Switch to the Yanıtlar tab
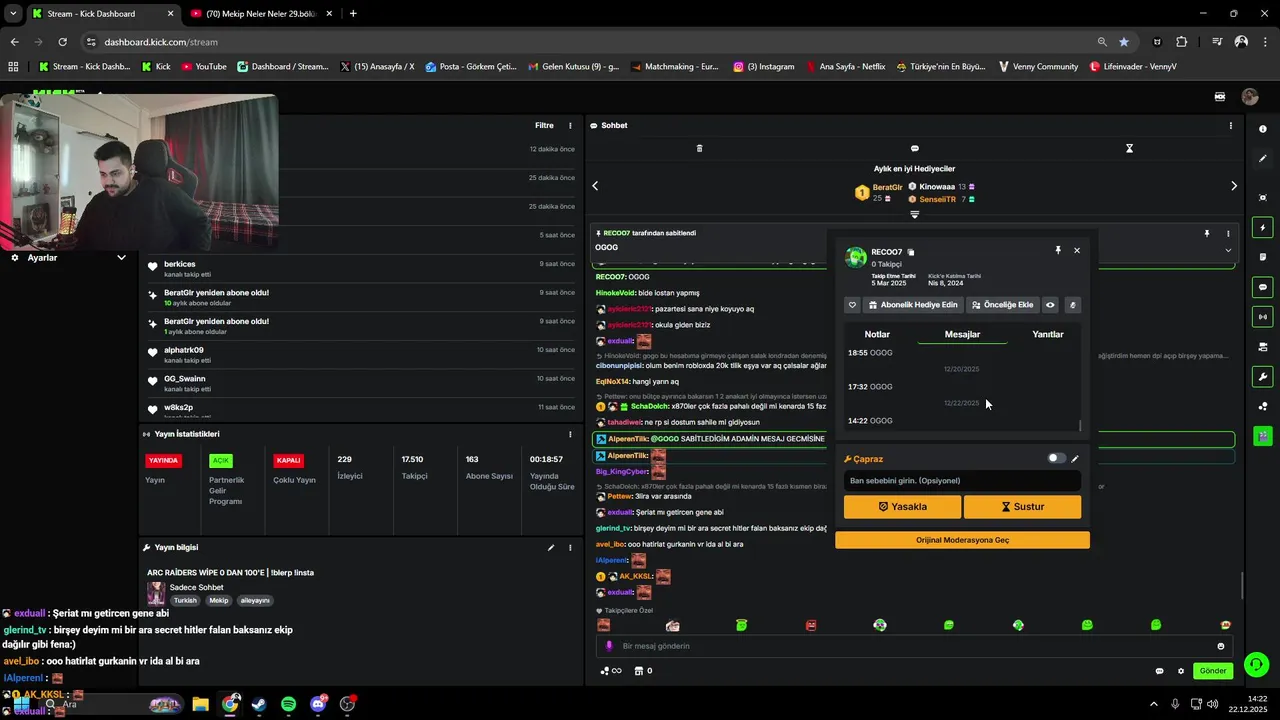Viewport: 1280px width, 720px height. coord(1047,334)
